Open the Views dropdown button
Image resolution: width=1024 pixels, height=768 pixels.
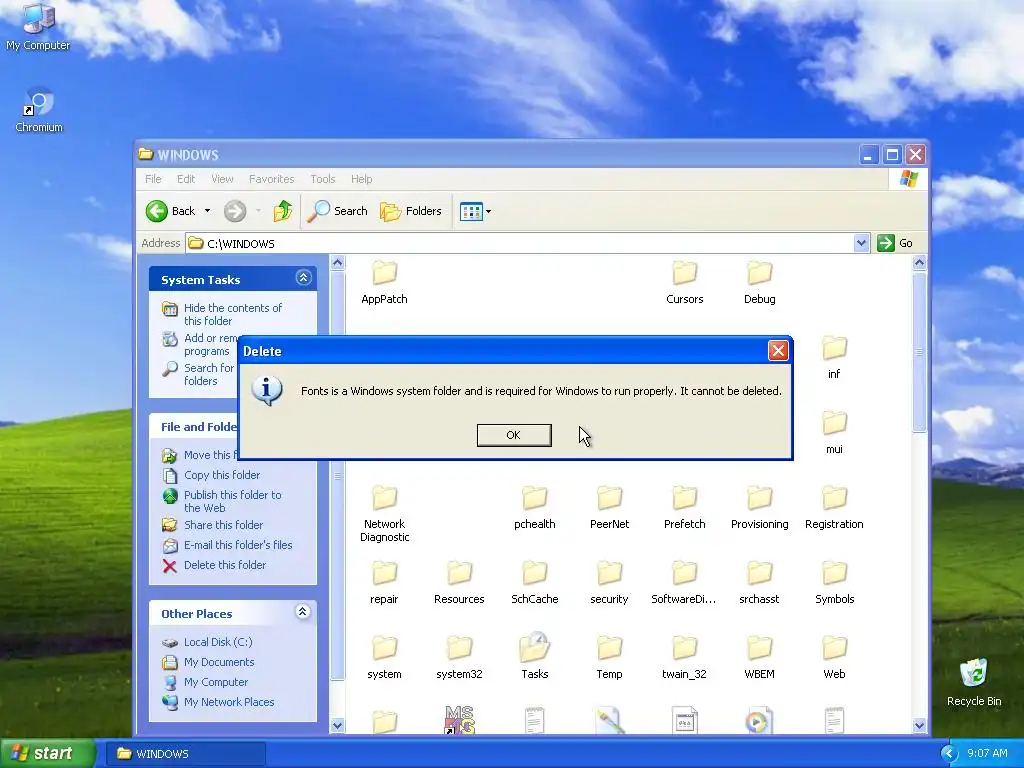pos(475,211)
